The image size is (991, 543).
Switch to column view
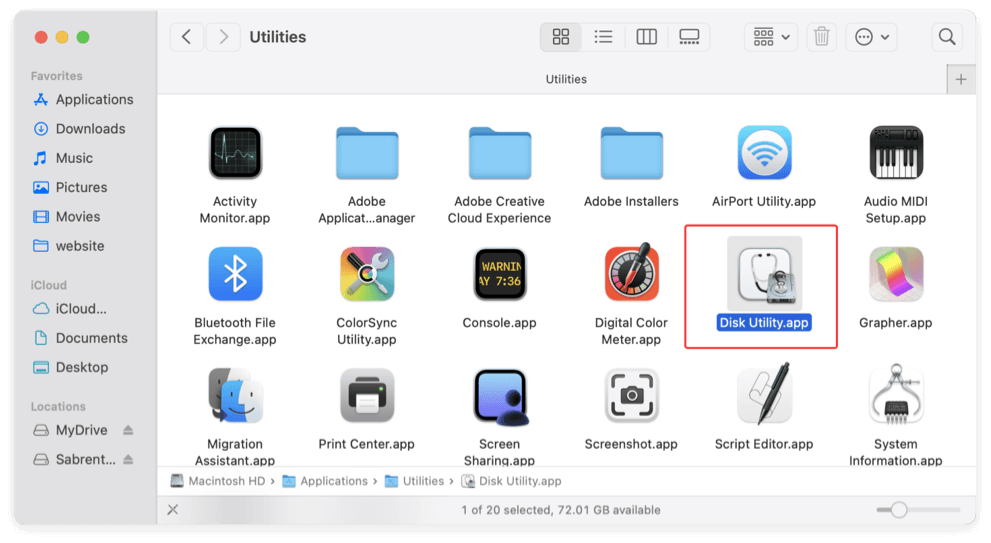(646, 37)
